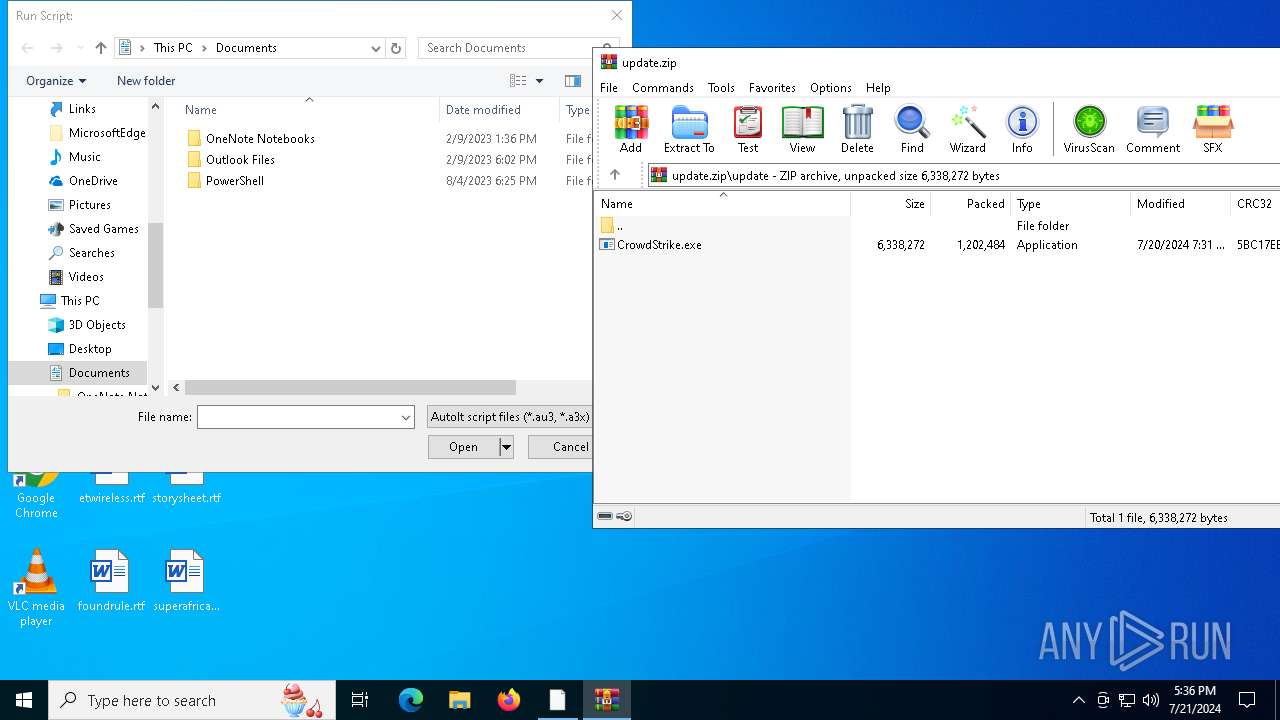This screenshot has height=720, width=1280.
Task: Select the Outlook Files folder
Action: point(231,160)
